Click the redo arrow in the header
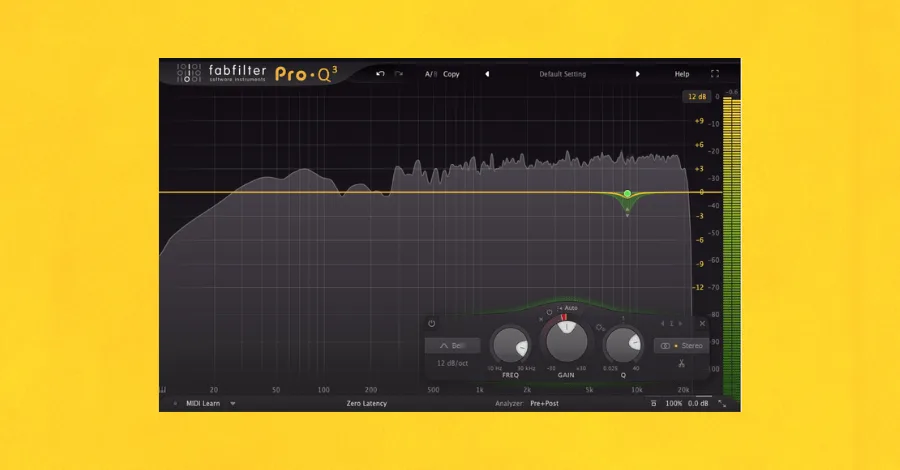This screenshot has height=470, width=900. point(399,73)
